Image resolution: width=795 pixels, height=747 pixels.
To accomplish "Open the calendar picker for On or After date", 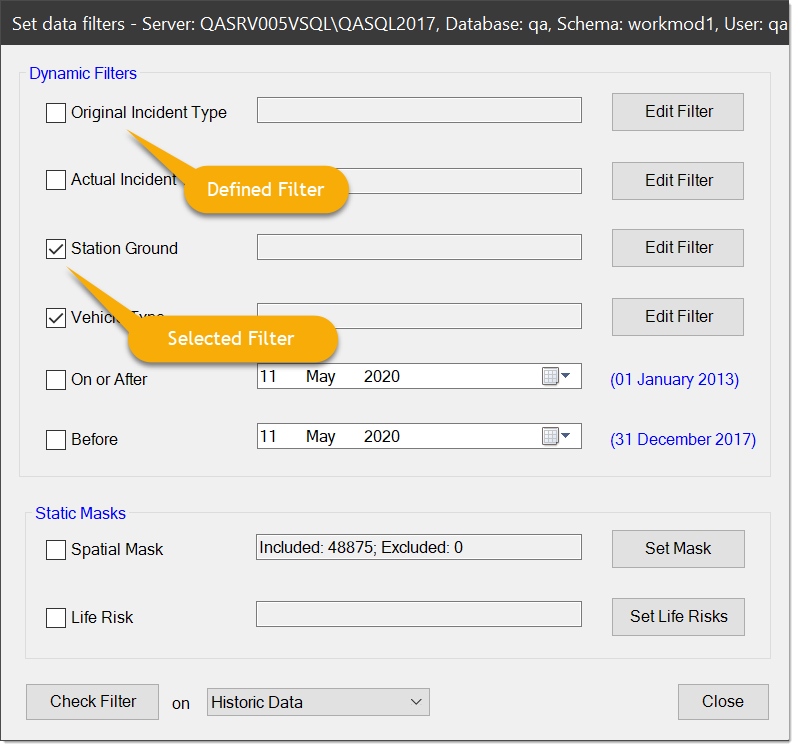I will click(555, 377).
